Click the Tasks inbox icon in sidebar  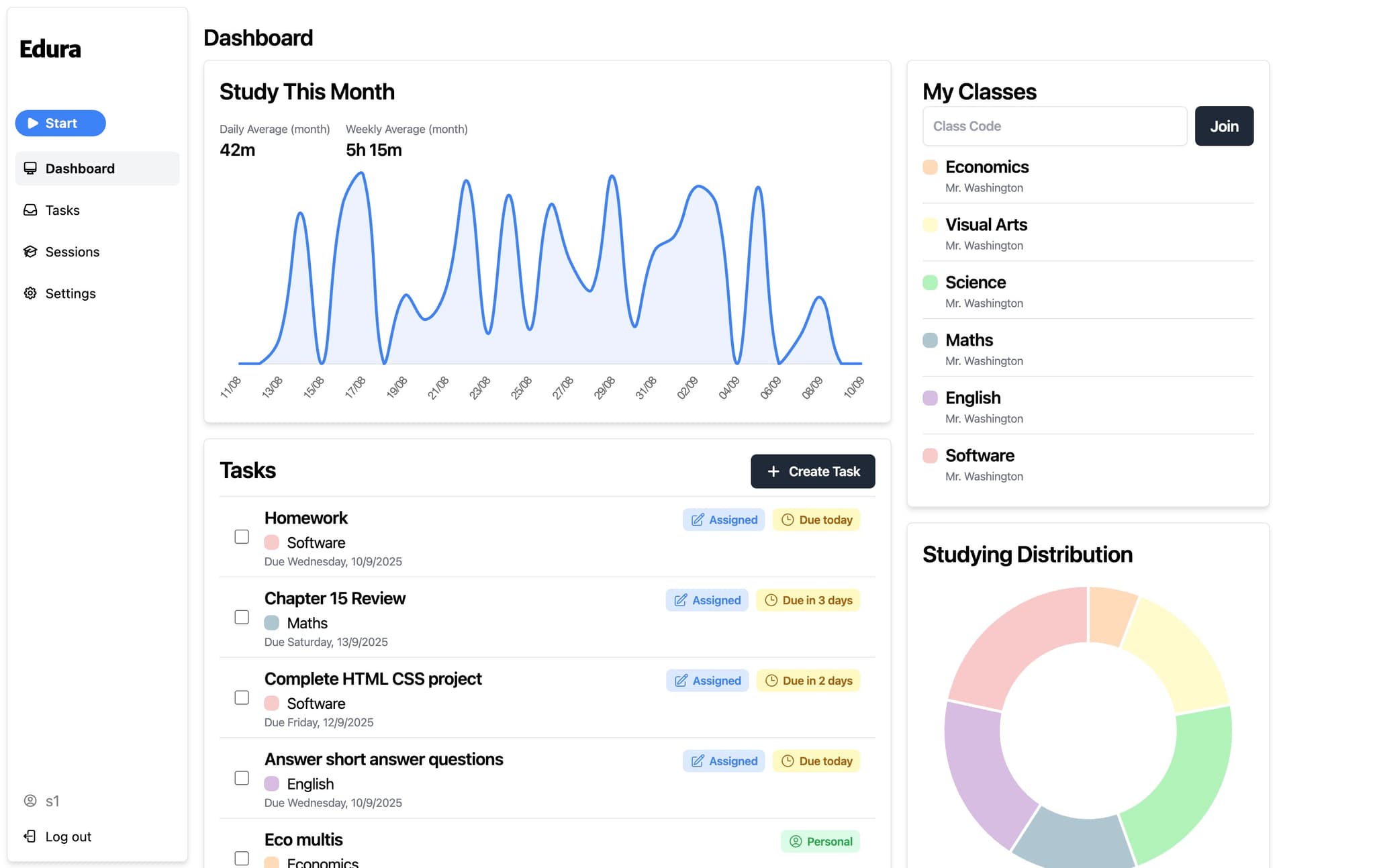[x=30, y=209]
